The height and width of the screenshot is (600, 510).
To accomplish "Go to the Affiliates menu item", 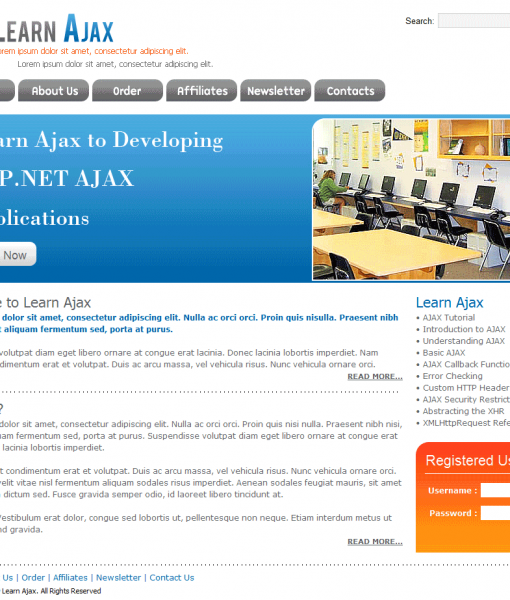I will pos(202,91).
